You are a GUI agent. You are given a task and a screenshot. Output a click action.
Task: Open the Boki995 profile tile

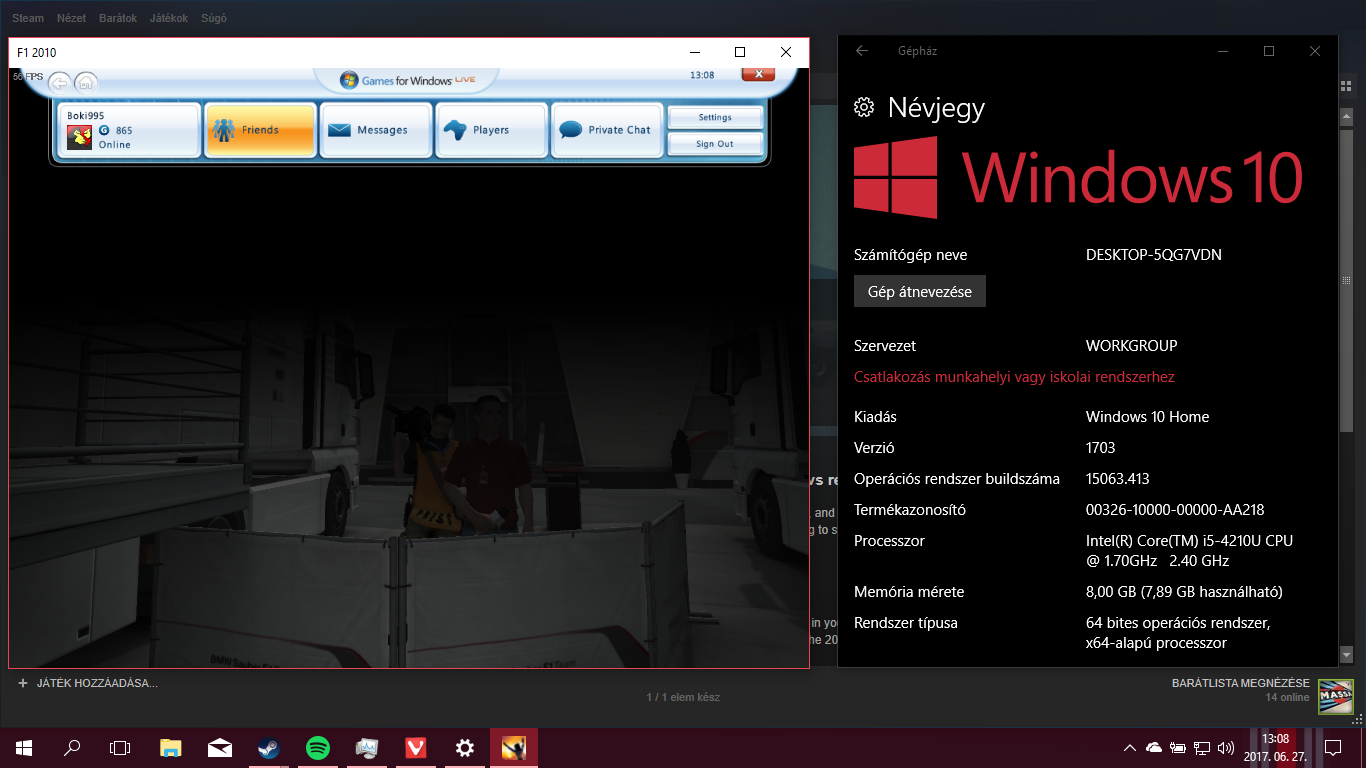[x=128, y=130]
